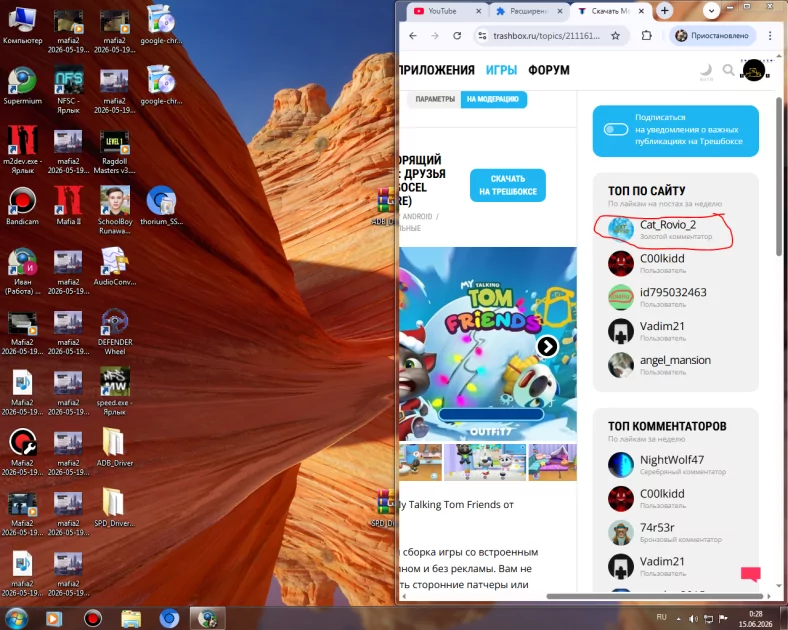Follow the ANDROID category link
The height and width of the screenshot is (630, 788).
(x=417, y=217)
